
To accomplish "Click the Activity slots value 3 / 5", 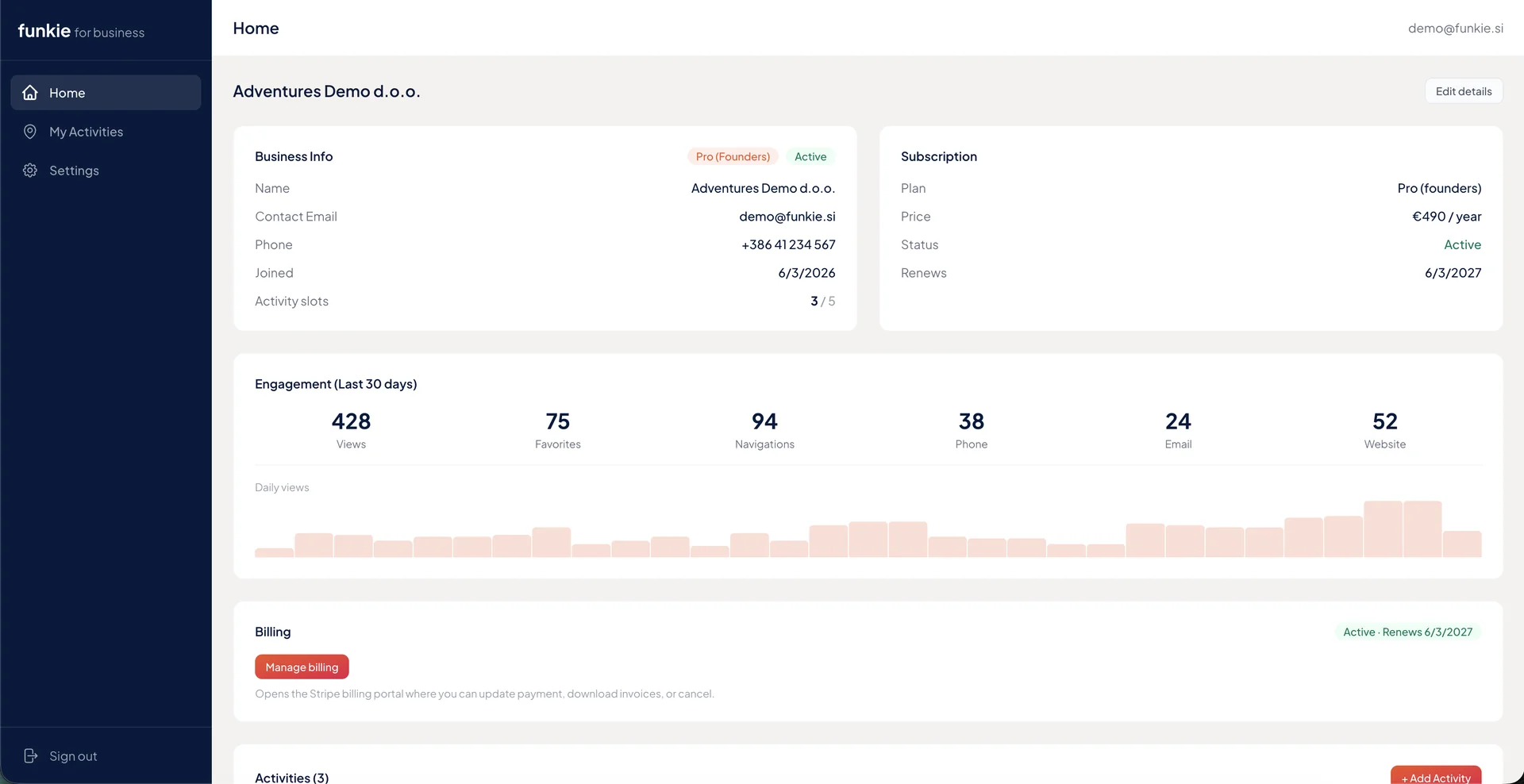I will click(x=822, y=302).
